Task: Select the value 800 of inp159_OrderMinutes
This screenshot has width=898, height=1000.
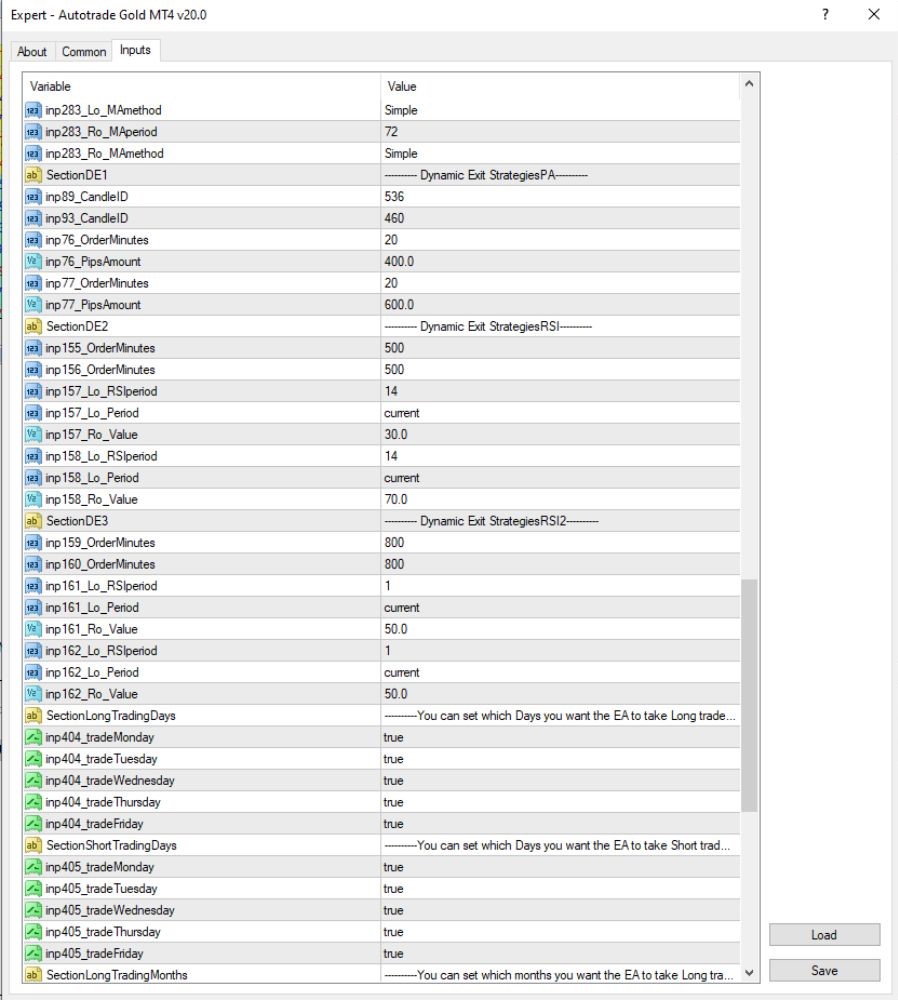Action: pos(394,543)
